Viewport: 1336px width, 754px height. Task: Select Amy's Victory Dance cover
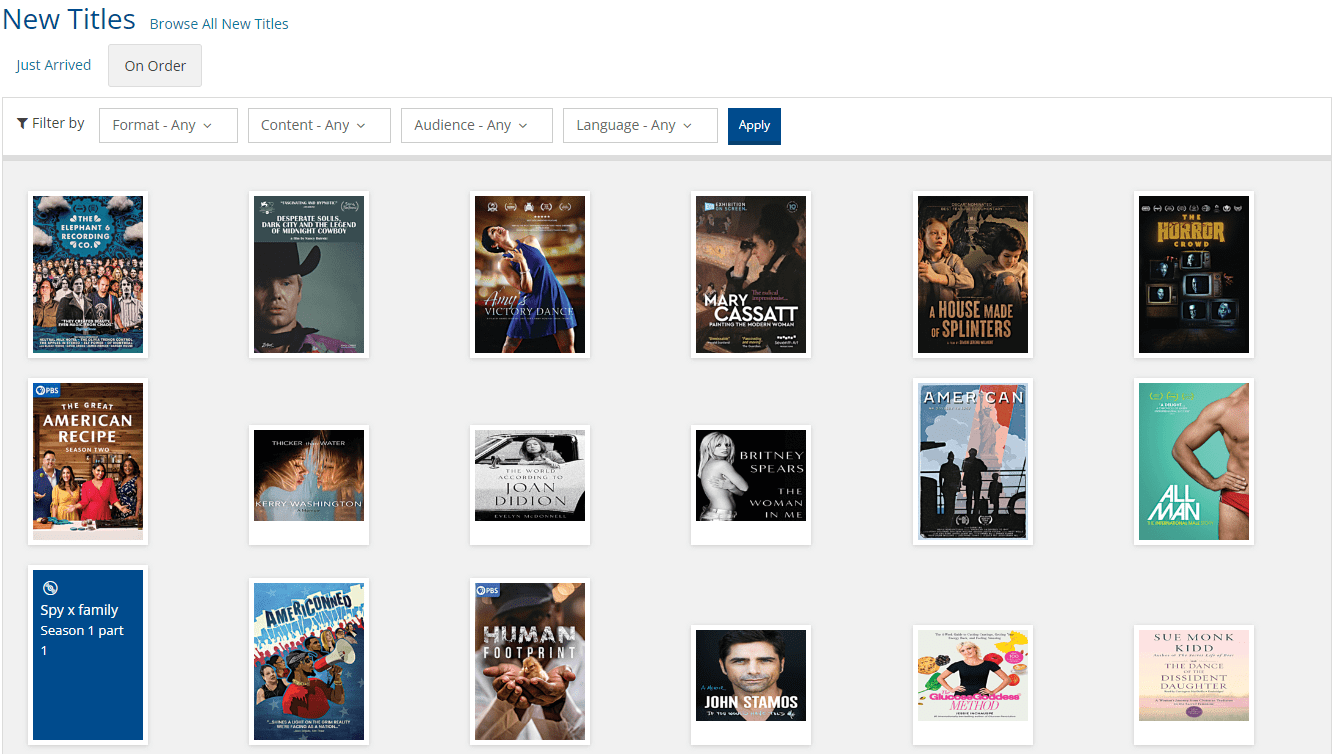click(x=530, y=274)
